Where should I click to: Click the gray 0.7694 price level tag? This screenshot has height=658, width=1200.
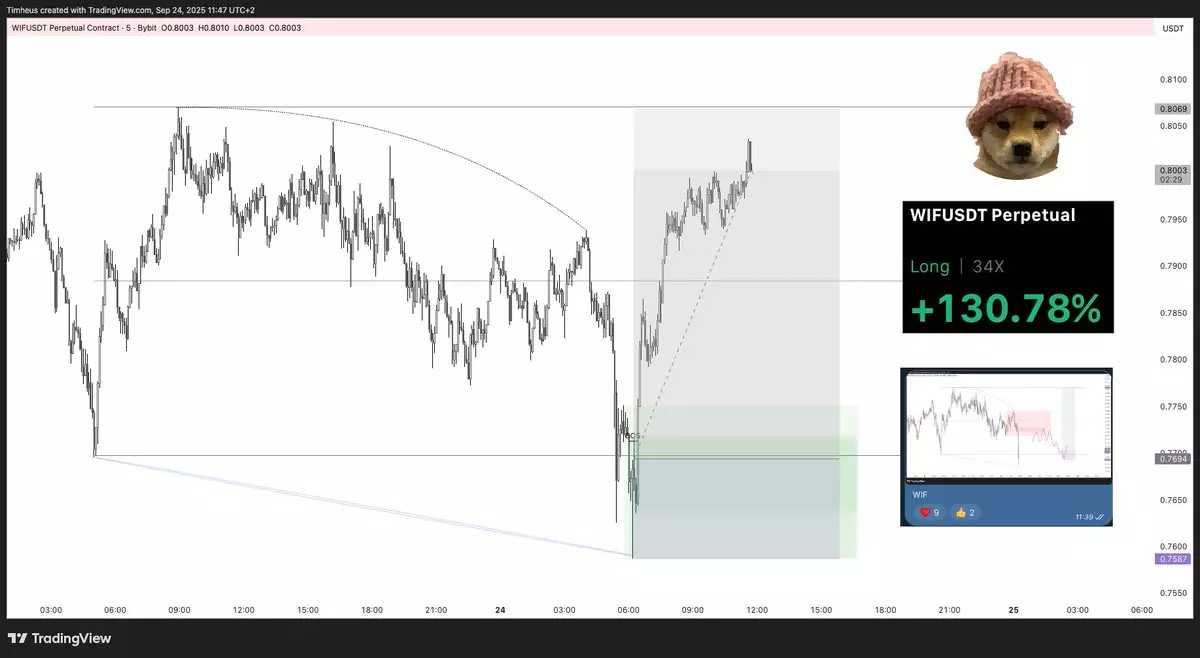pyautogui.click(x=1172, y=458)
